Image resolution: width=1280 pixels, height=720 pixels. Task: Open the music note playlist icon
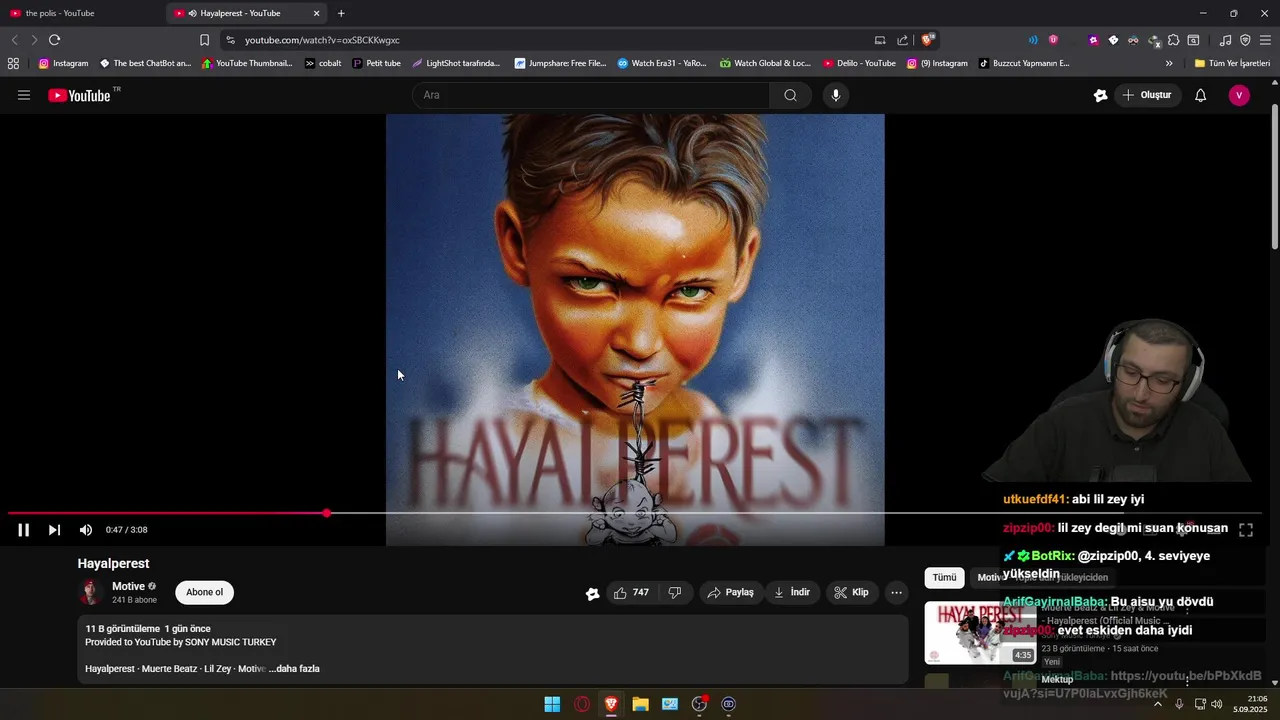[x=1225, y=40]
